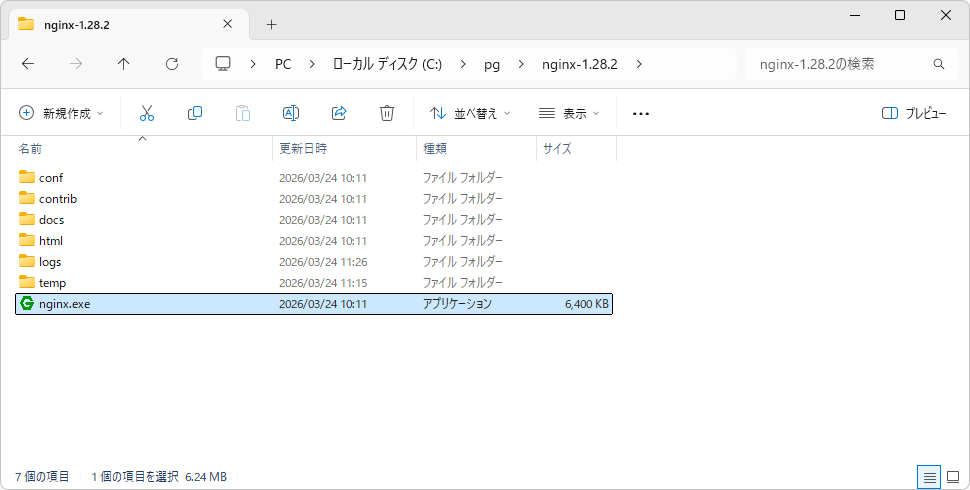Switch to details view icon in status bar
Image resolution: width=970 pixels, height=490 pixels.
click(x=929, y=477)
